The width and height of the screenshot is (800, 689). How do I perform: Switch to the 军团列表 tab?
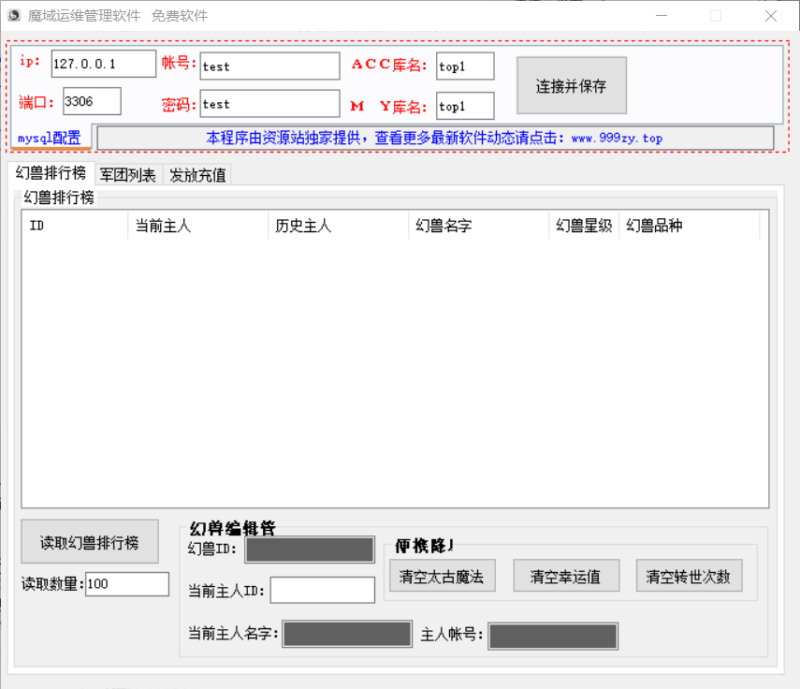pos(128,175)
